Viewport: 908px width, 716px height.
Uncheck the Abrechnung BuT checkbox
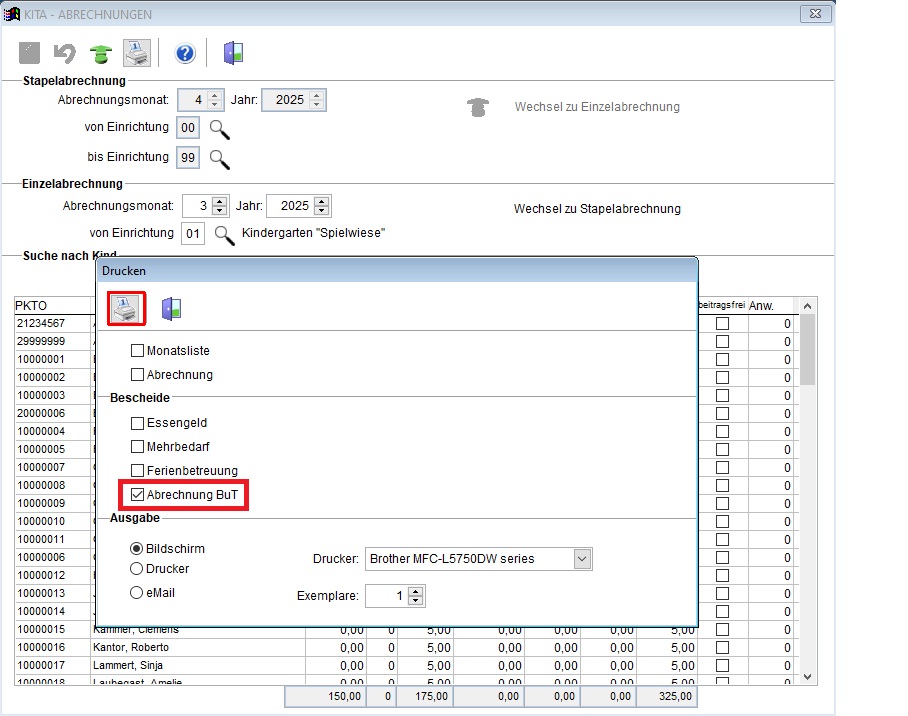(138, 495)
